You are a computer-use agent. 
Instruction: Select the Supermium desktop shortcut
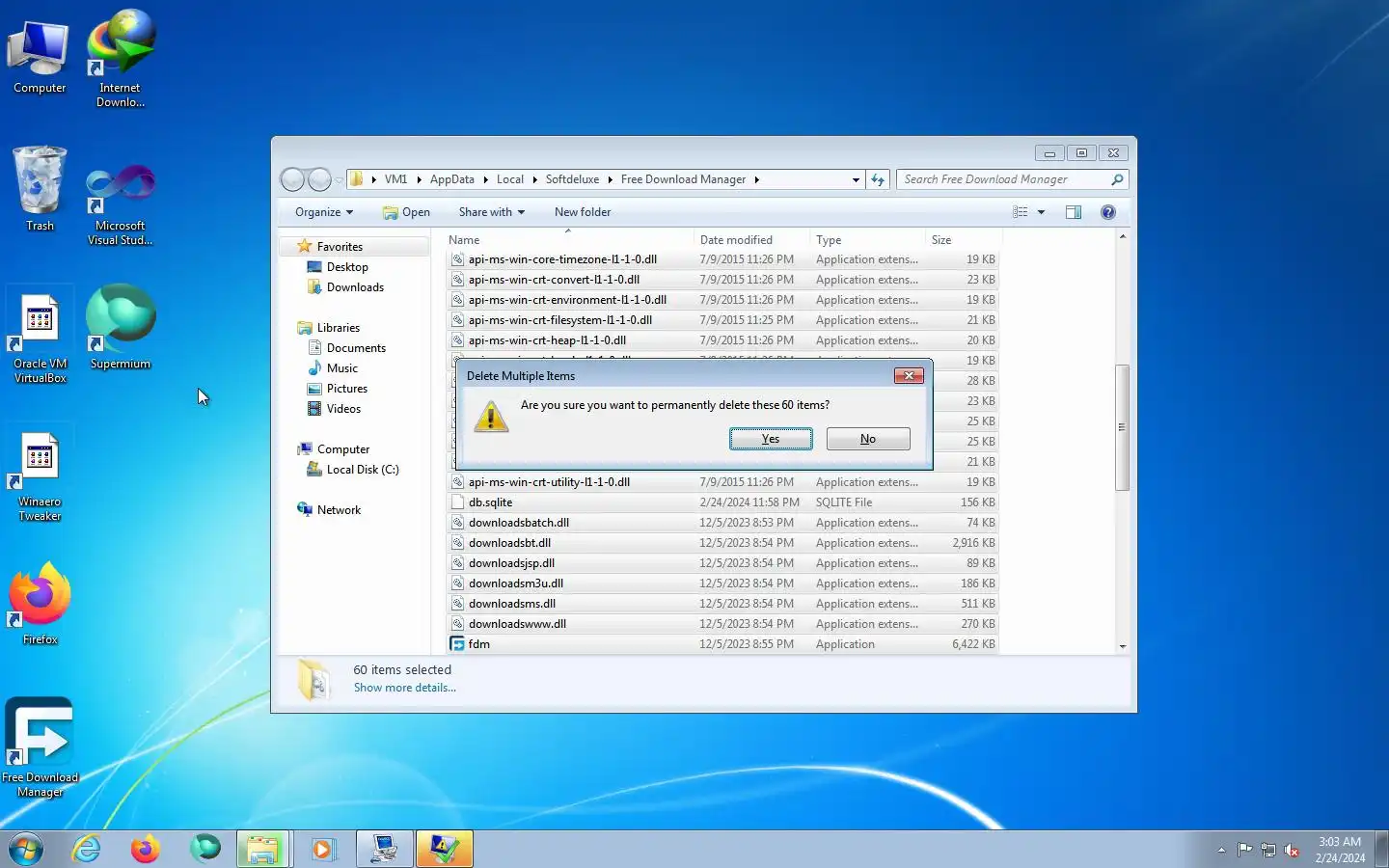[x=121, y=328]
